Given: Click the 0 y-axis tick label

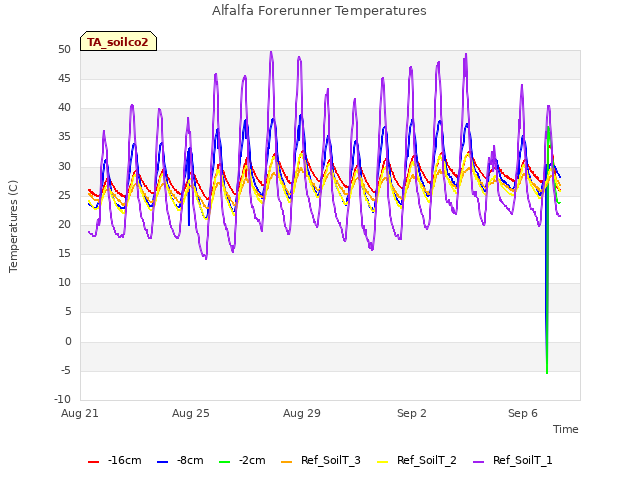Looking at the screenshot, I should [x=68, y=342].
